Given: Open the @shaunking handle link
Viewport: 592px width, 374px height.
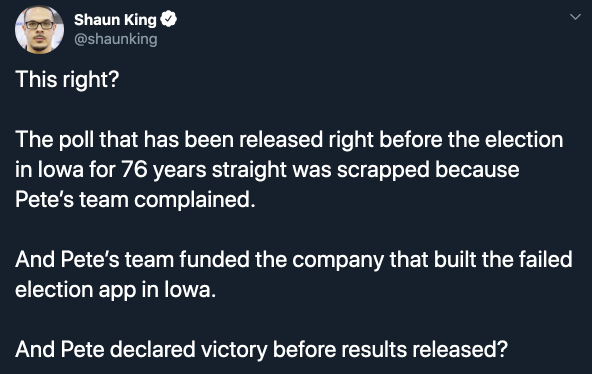Looking at the screenshot, I should [x=116, y=39].
